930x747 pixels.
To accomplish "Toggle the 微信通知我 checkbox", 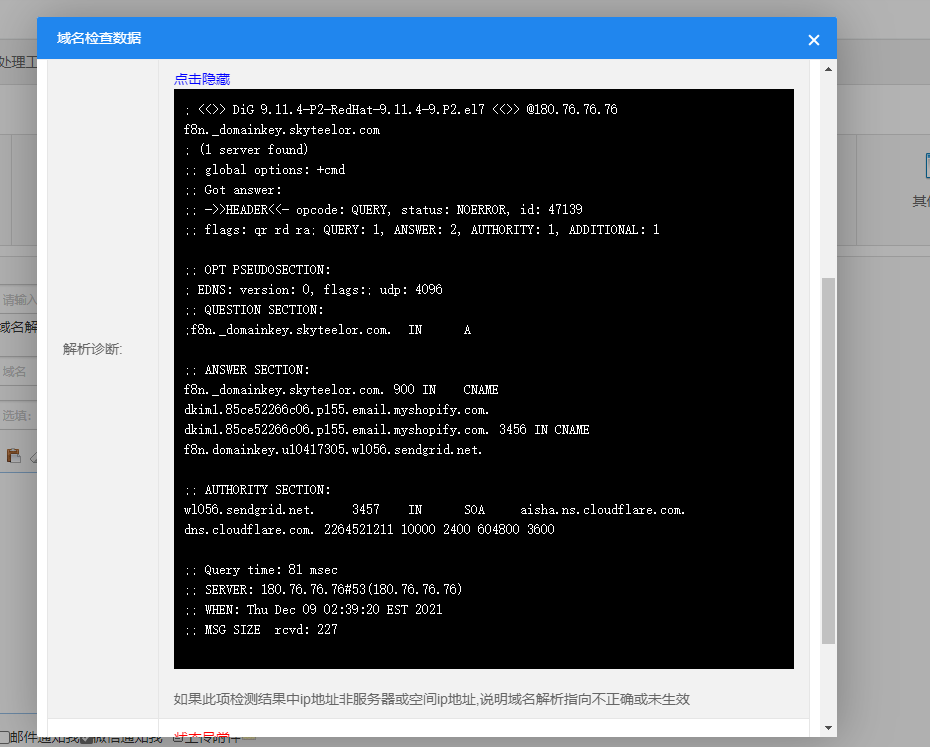I will 88,738.
